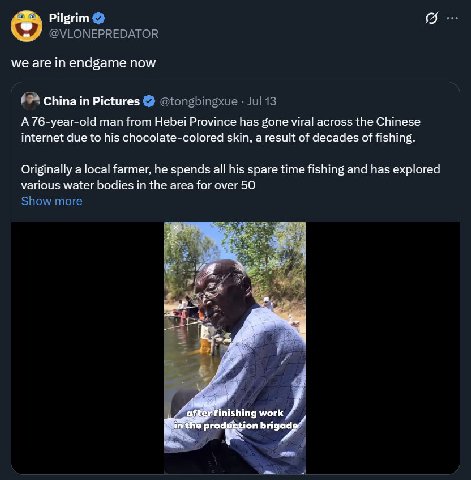Open the @VLONEPREDATOR handle link
The width and height of the screenshot is (471, 480).
[104, 34]
